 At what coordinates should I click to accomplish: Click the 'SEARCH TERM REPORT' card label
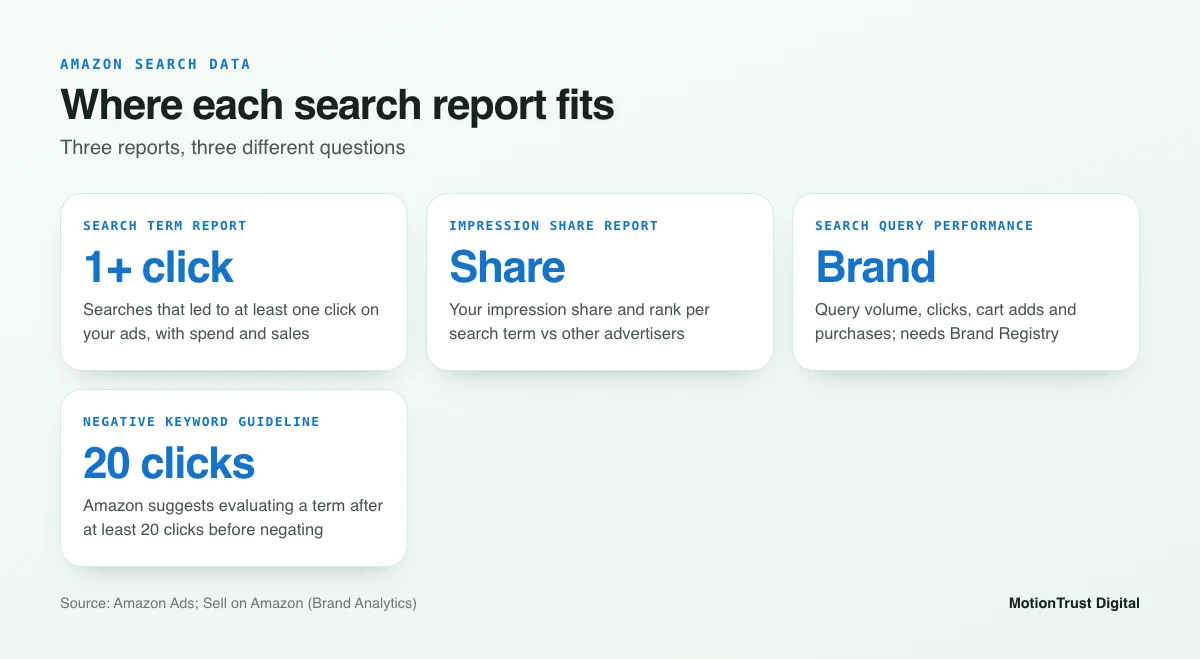tap(165, 226)
